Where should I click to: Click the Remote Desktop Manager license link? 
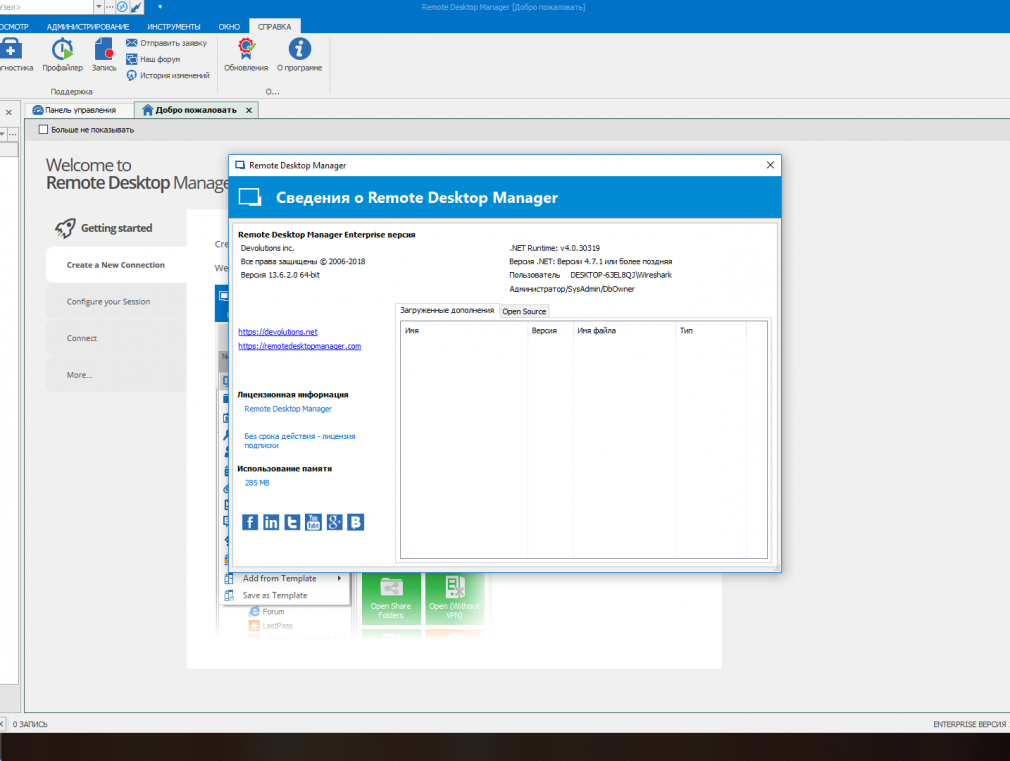pyautogui.click(x=288, y=409)
